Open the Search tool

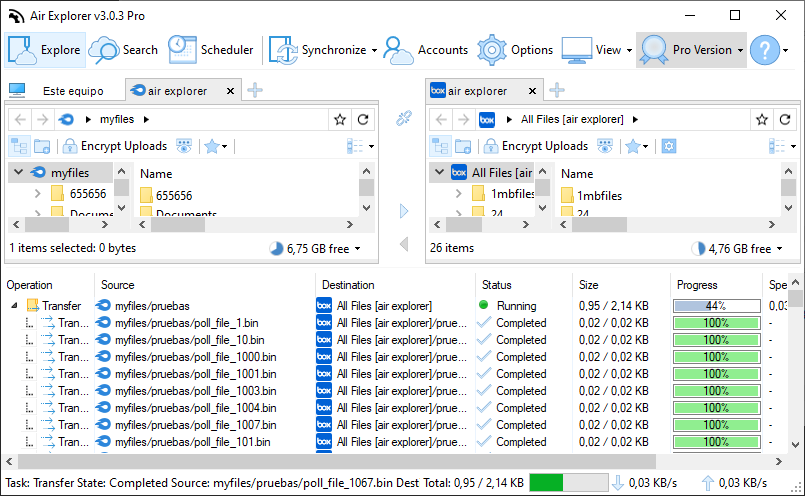123,50
